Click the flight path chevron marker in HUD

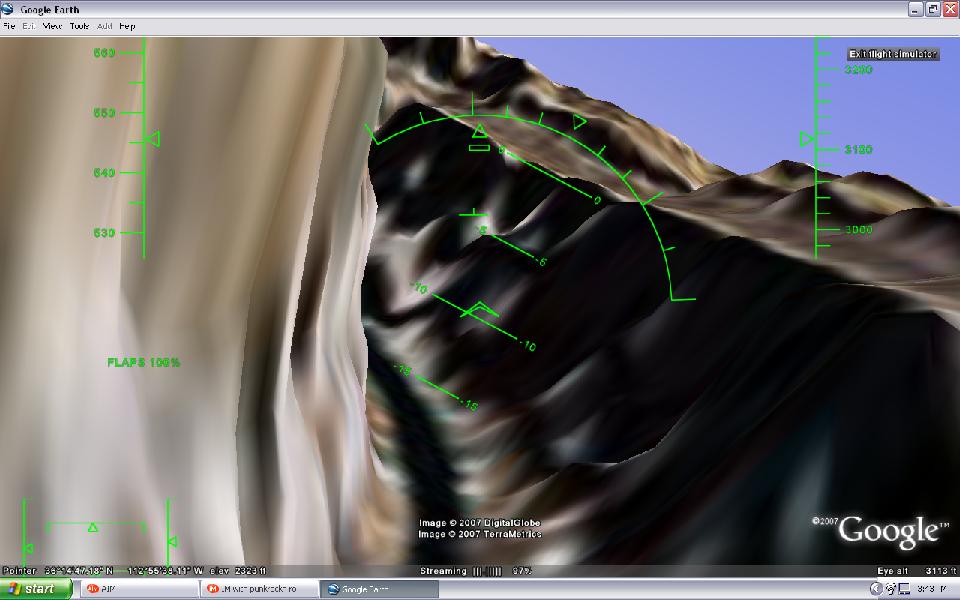(479, 309)
